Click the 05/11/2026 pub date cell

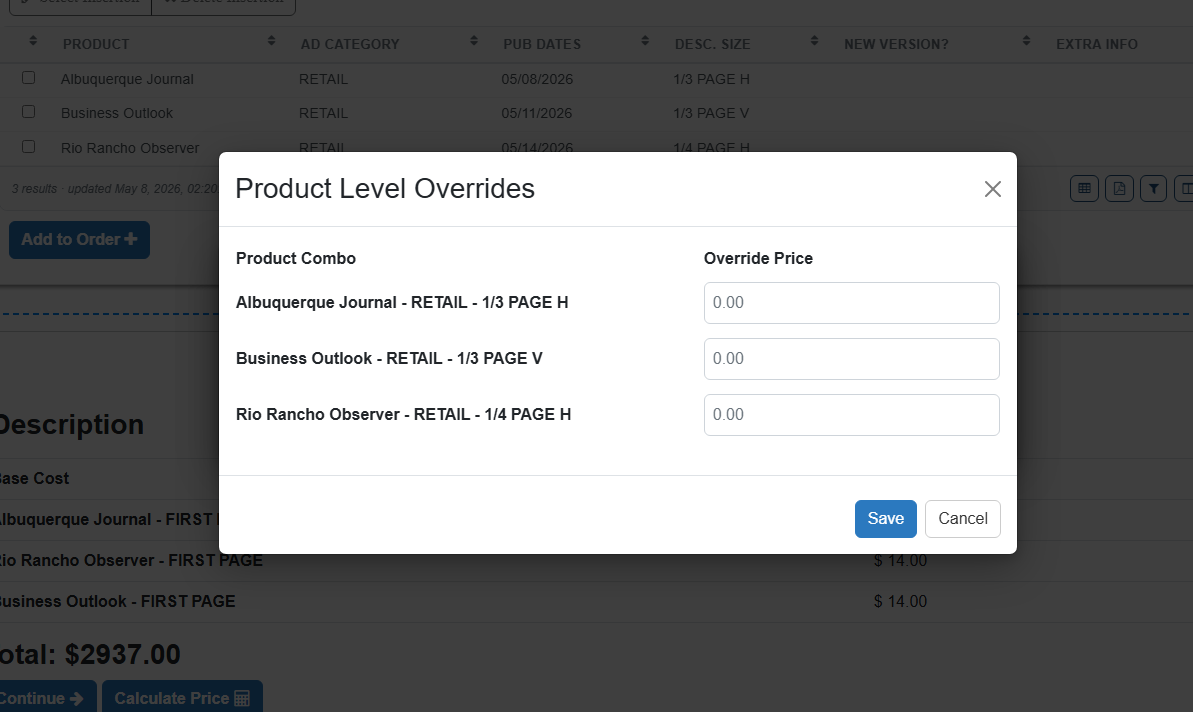(x=536, y=113)
